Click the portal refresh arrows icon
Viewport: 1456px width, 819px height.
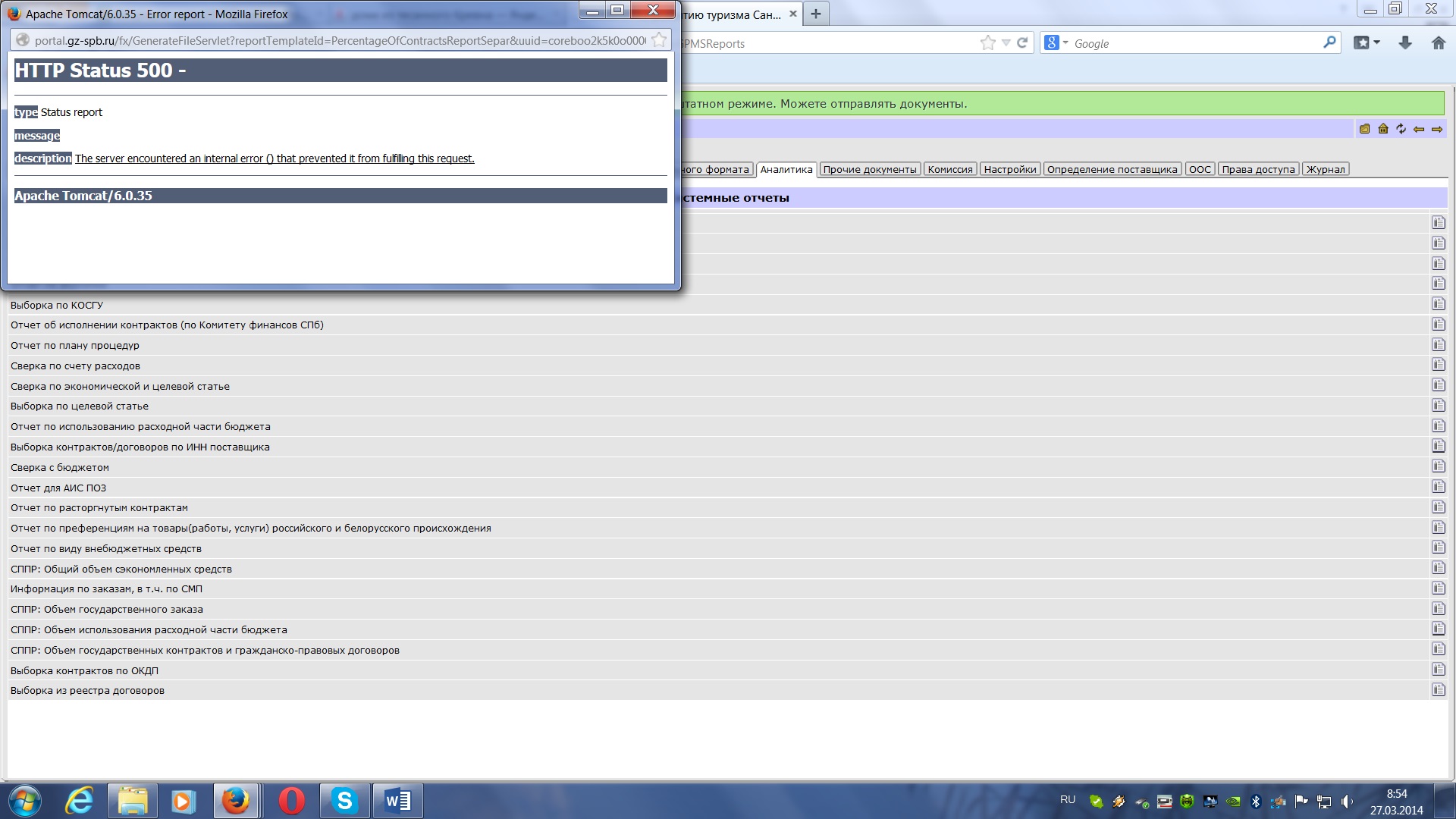pos(1401,129)
